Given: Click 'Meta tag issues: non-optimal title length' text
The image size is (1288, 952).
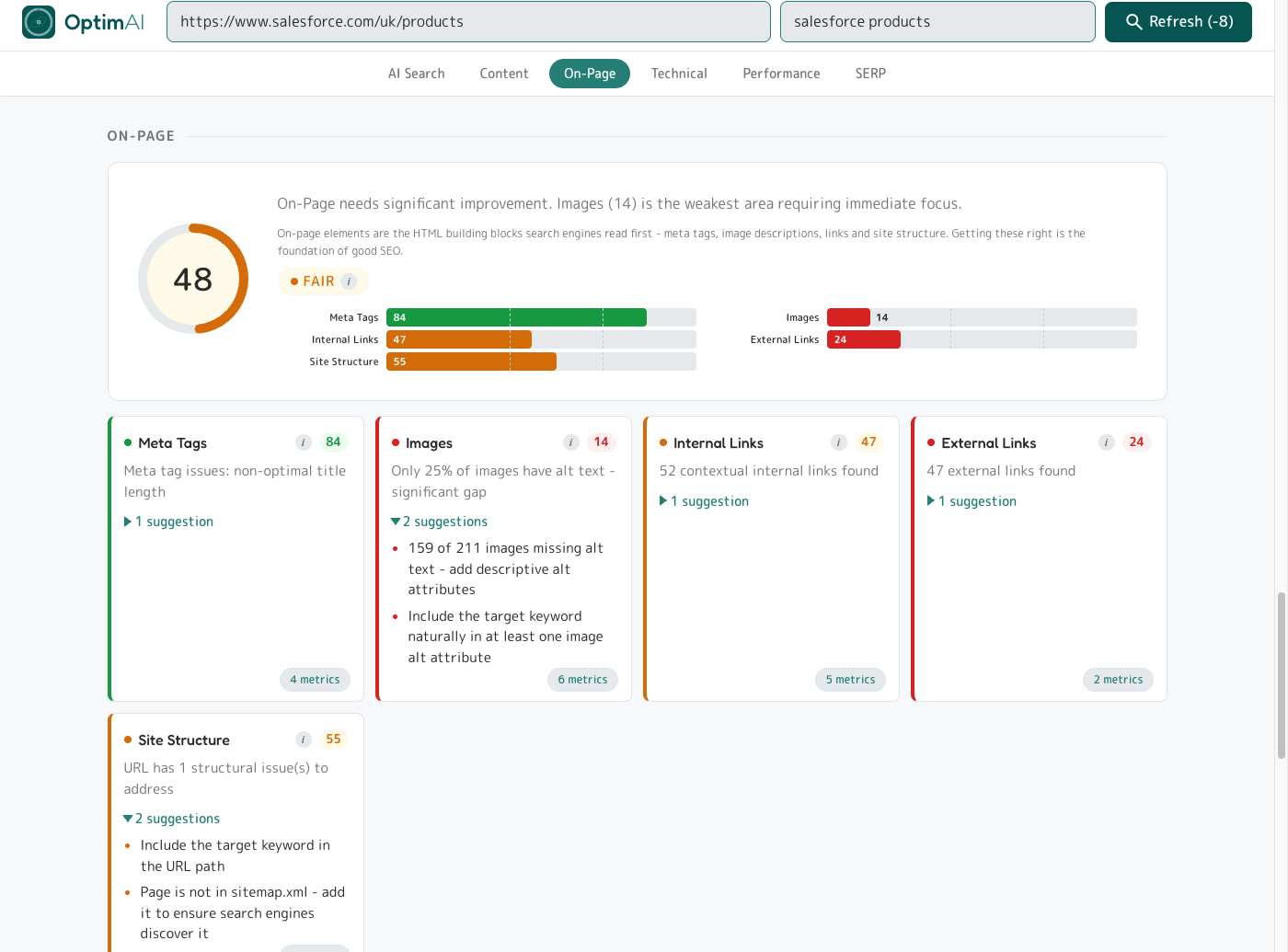Looking at the screenshot, I should pos(235,481).
